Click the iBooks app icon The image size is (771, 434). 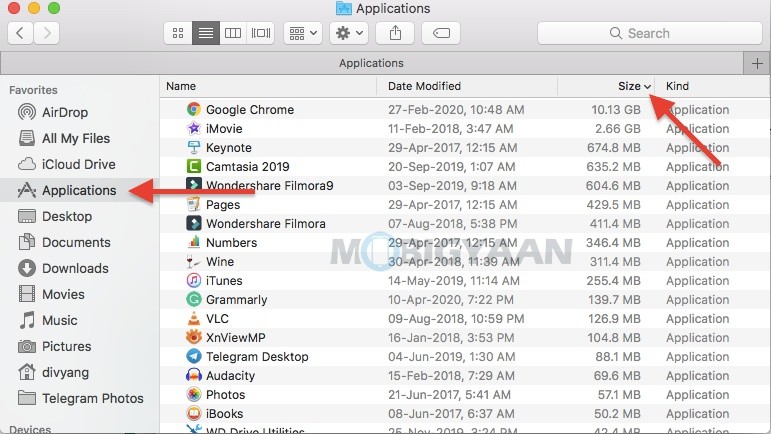[194, 413]
